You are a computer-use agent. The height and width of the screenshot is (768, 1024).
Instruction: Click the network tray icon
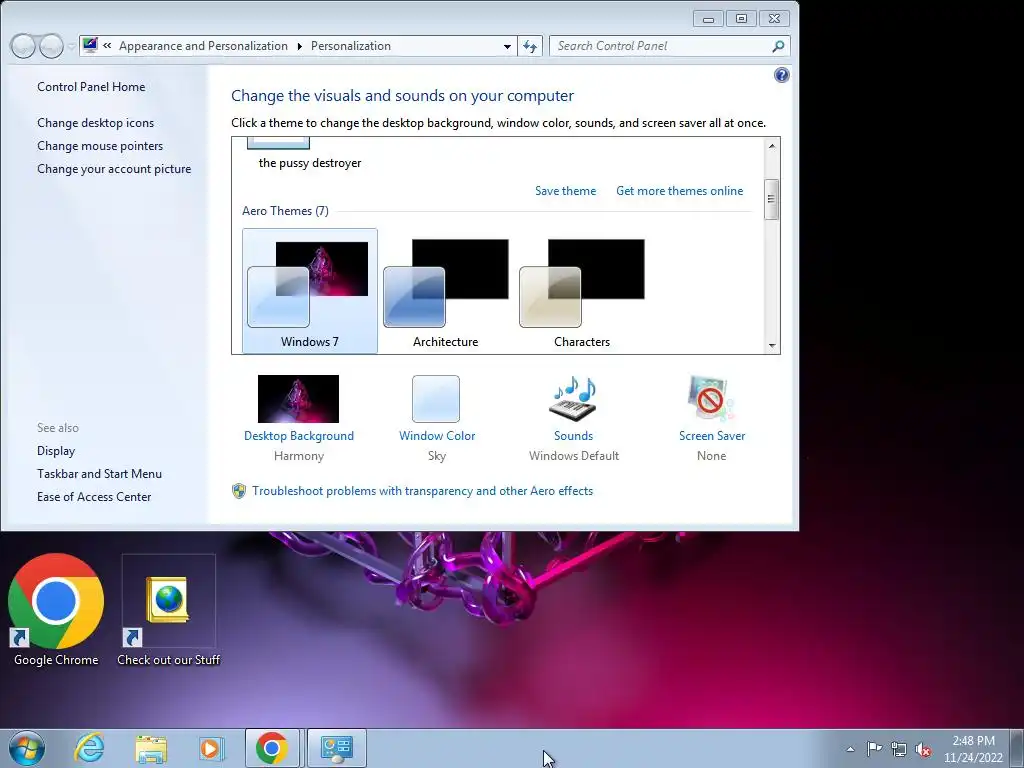[x=899, y=749]
